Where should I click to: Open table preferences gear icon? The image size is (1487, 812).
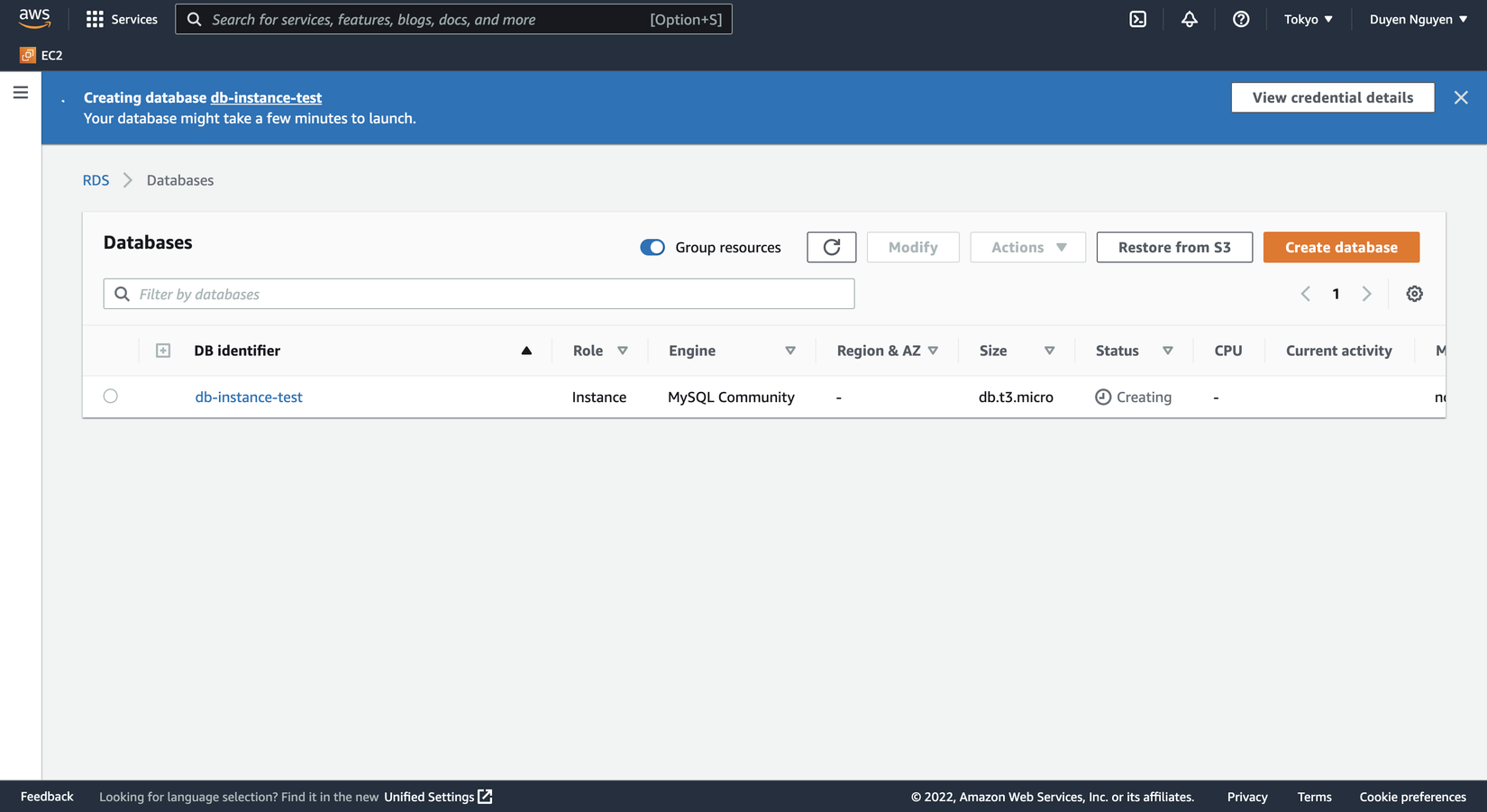click(1415, 294)
